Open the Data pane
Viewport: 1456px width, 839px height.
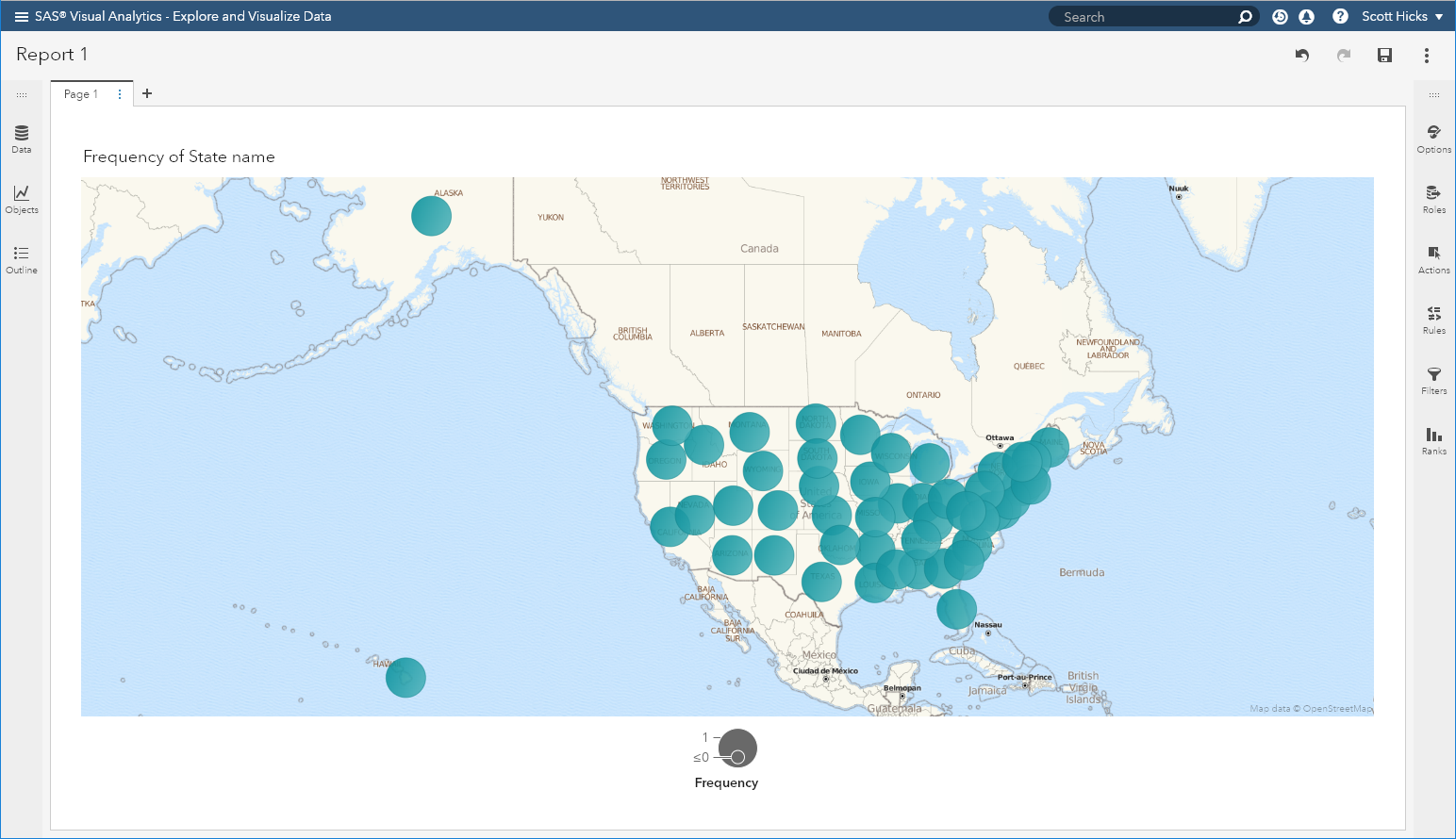[22, 138]
